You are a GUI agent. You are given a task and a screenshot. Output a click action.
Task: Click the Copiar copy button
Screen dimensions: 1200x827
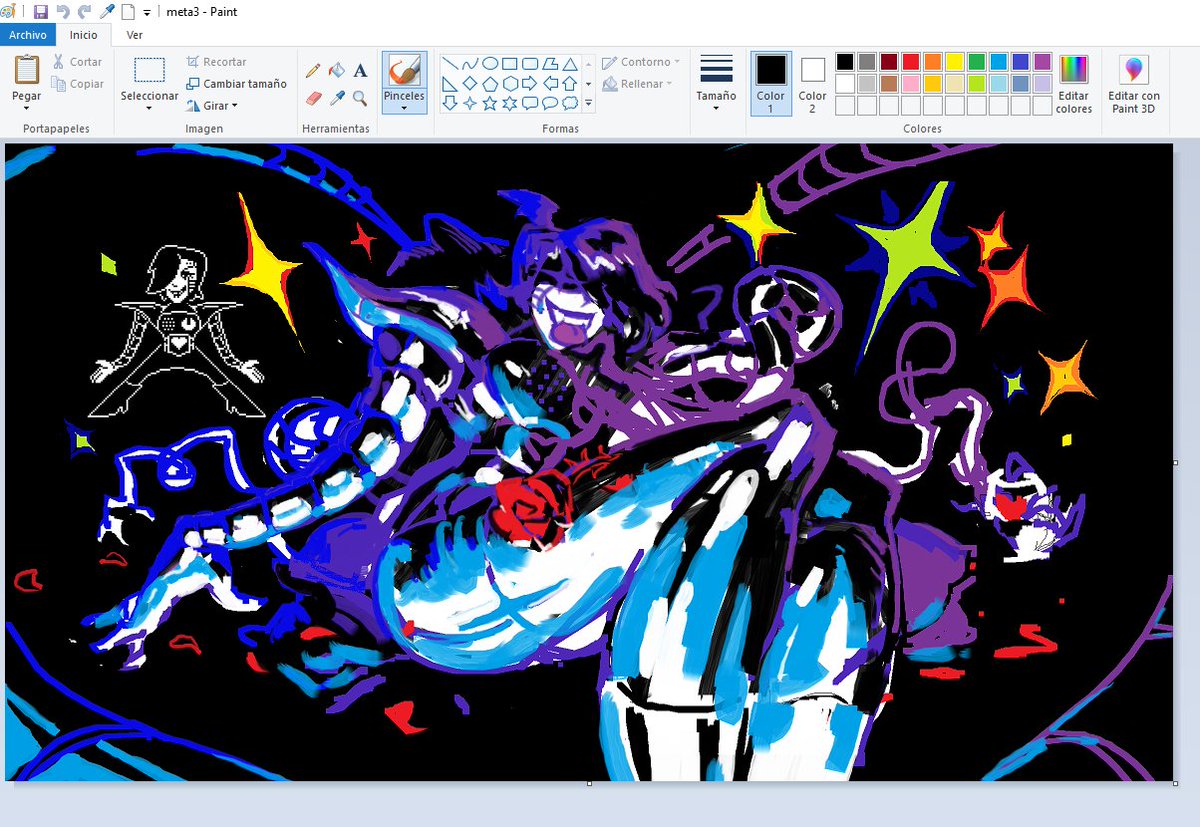pyautogui.click(x=78, y=84)
